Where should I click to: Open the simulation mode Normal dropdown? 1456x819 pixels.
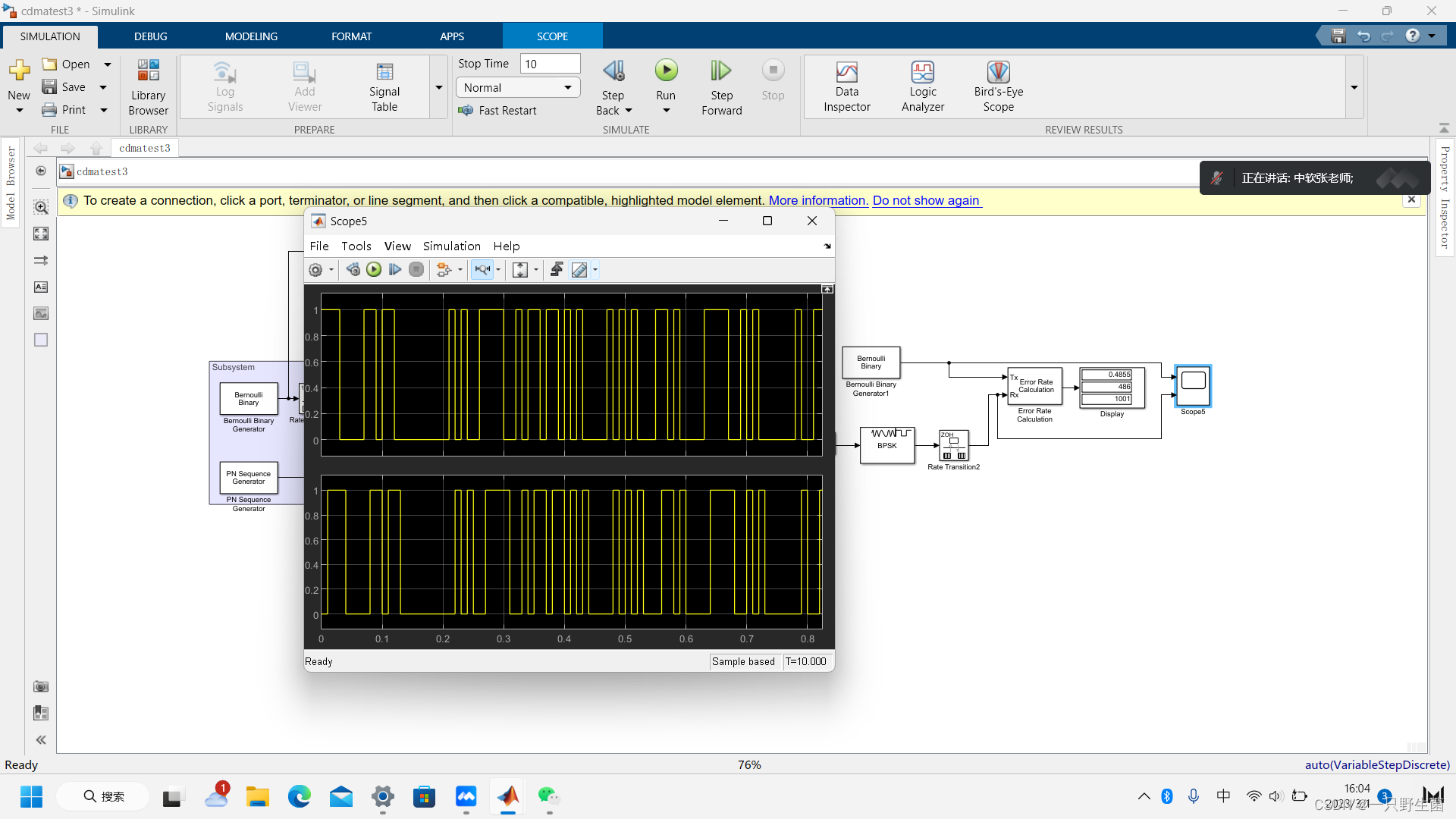coord(518,88)
